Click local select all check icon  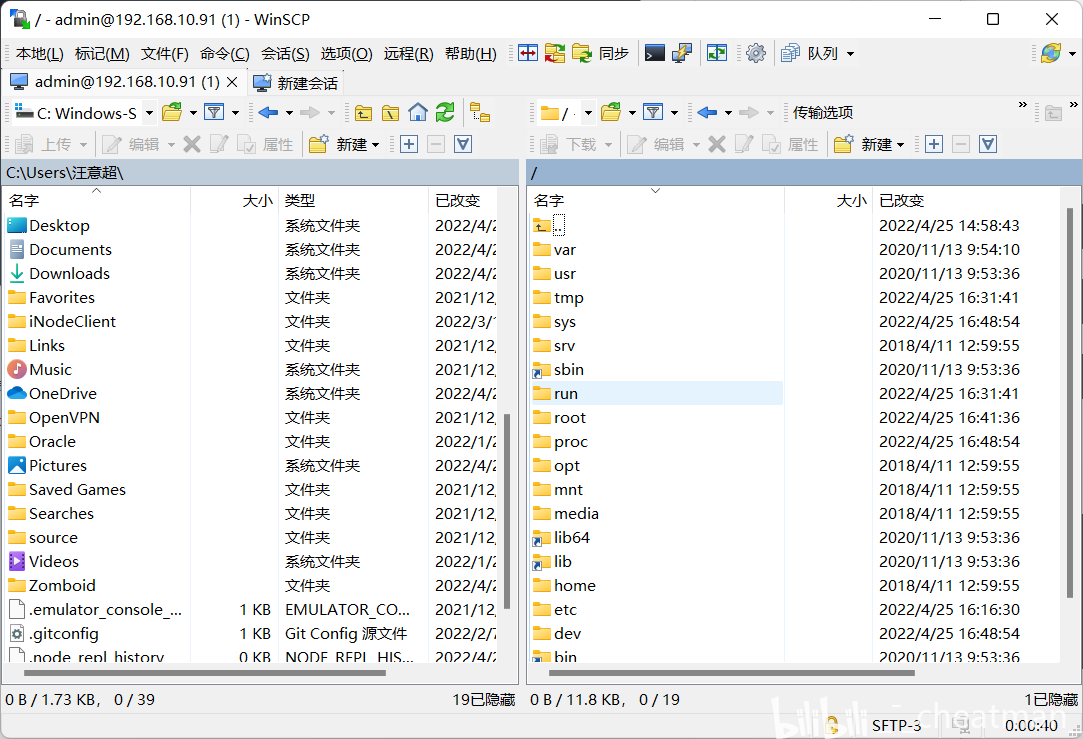463,144
